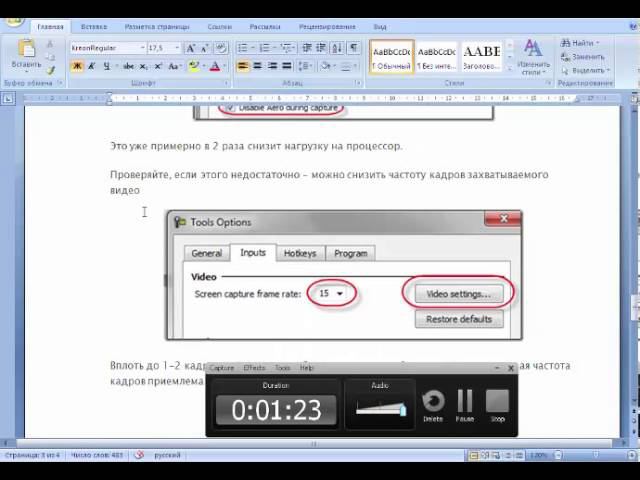Image resolution: width=640 pixels, height=480 pixels.
Task: Toggle show paragraph marks (¶)
Action: [354, 48]
